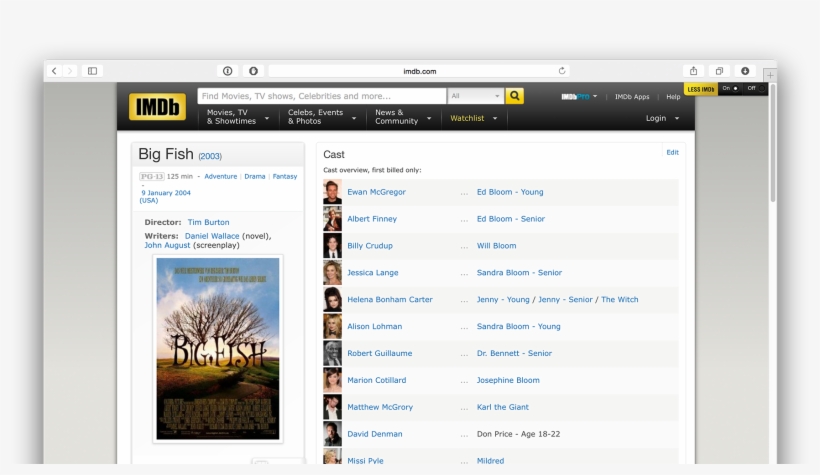Click the Fantasy genre link
Screen dimensions: 820x475
pos(284,176)
